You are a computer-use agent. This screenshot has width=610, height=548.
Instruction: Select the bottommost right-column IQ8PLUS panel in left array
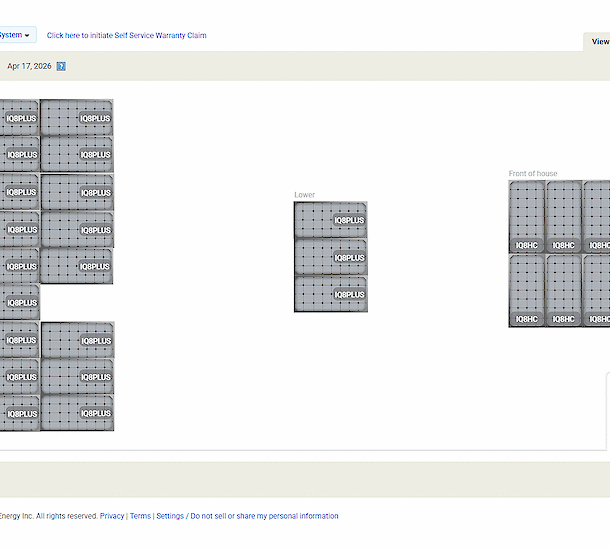[x=77, y=413]
